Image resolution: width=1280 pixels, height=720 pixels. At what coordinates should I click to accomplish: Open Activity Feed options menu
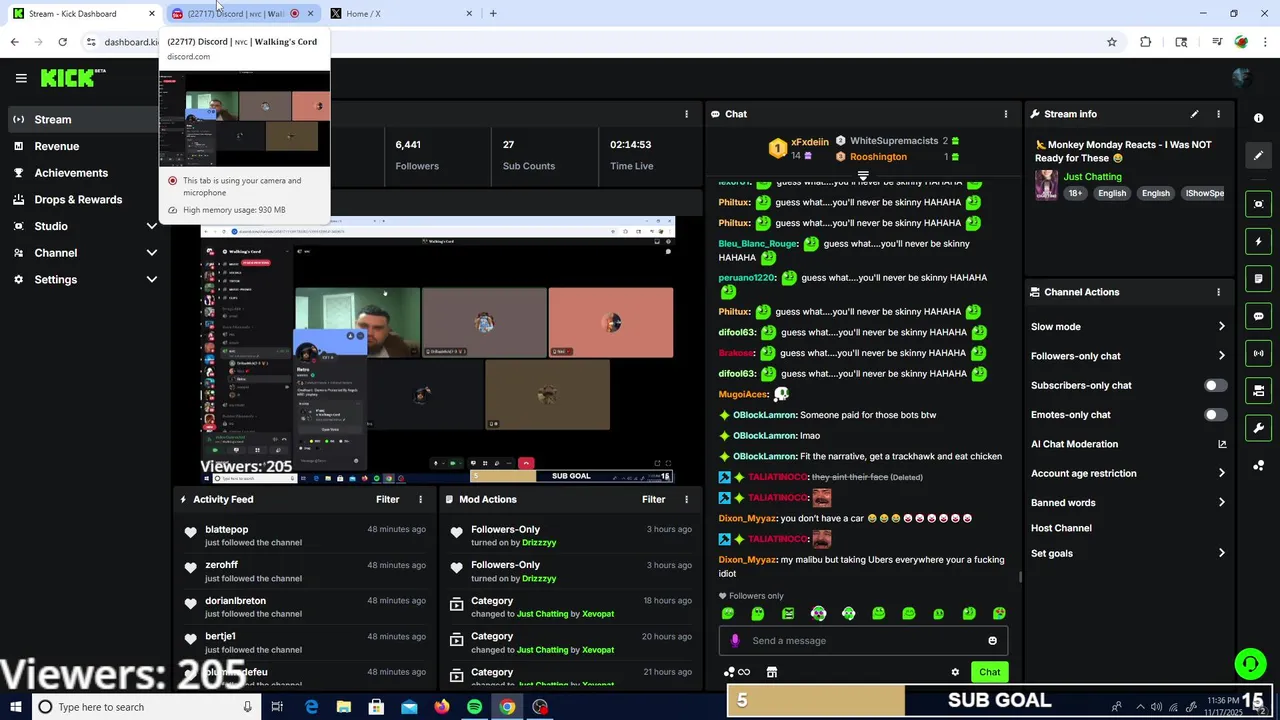420,499
